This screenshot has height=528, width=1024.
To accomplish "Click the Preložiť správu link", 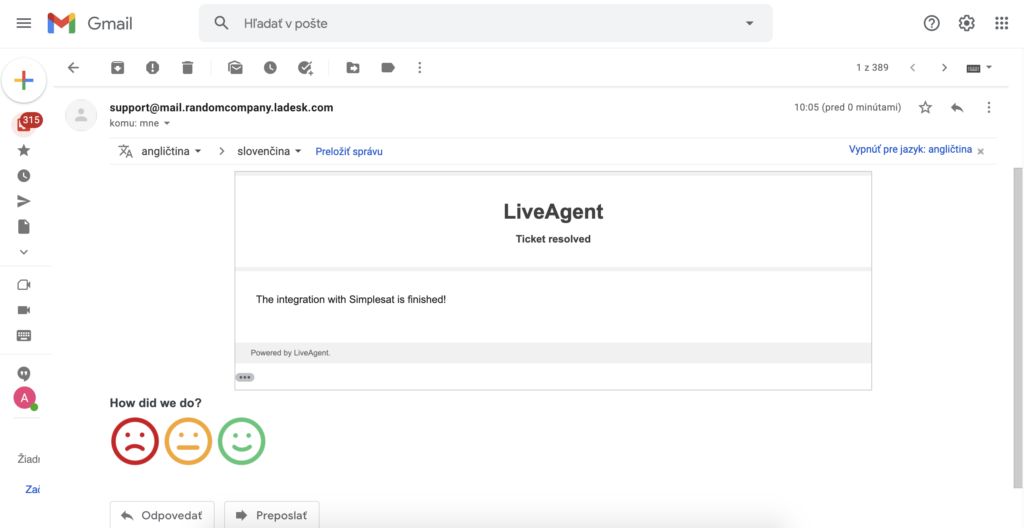I will pyautogui.click(x=349, y=151).
